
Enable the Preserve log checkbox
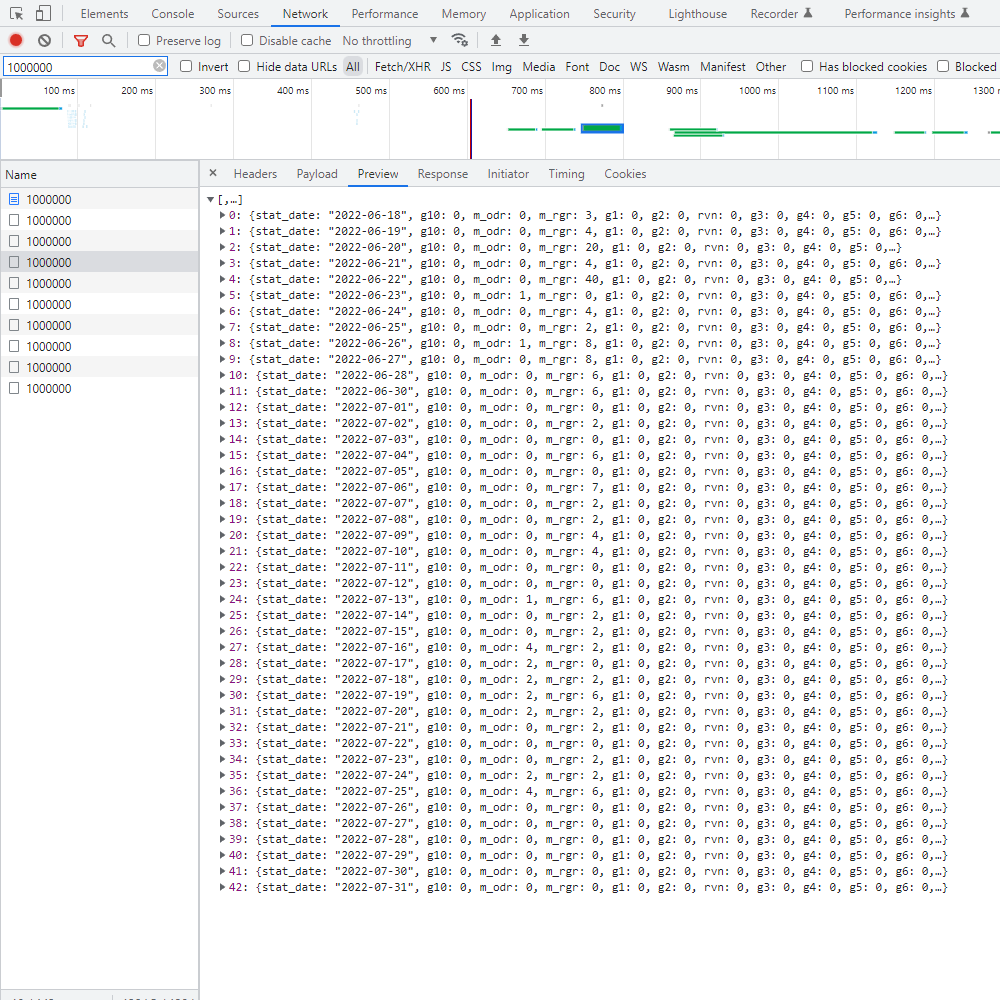[x=144, y=41]
